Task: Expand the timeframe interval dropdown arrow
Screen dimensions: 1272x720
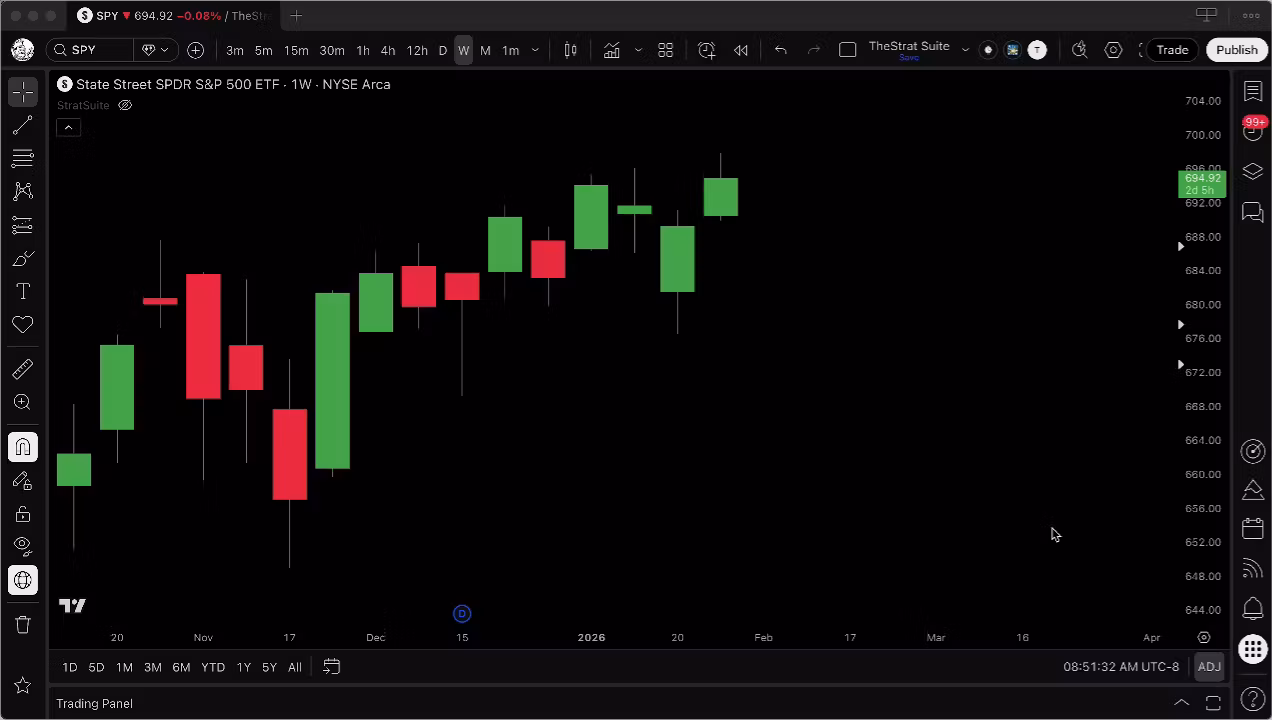Action: point(535,50)
